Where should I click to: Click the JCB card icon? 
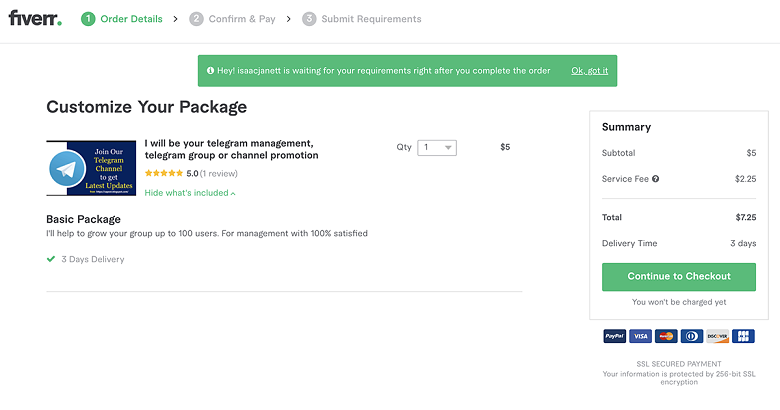pos(743,336)
